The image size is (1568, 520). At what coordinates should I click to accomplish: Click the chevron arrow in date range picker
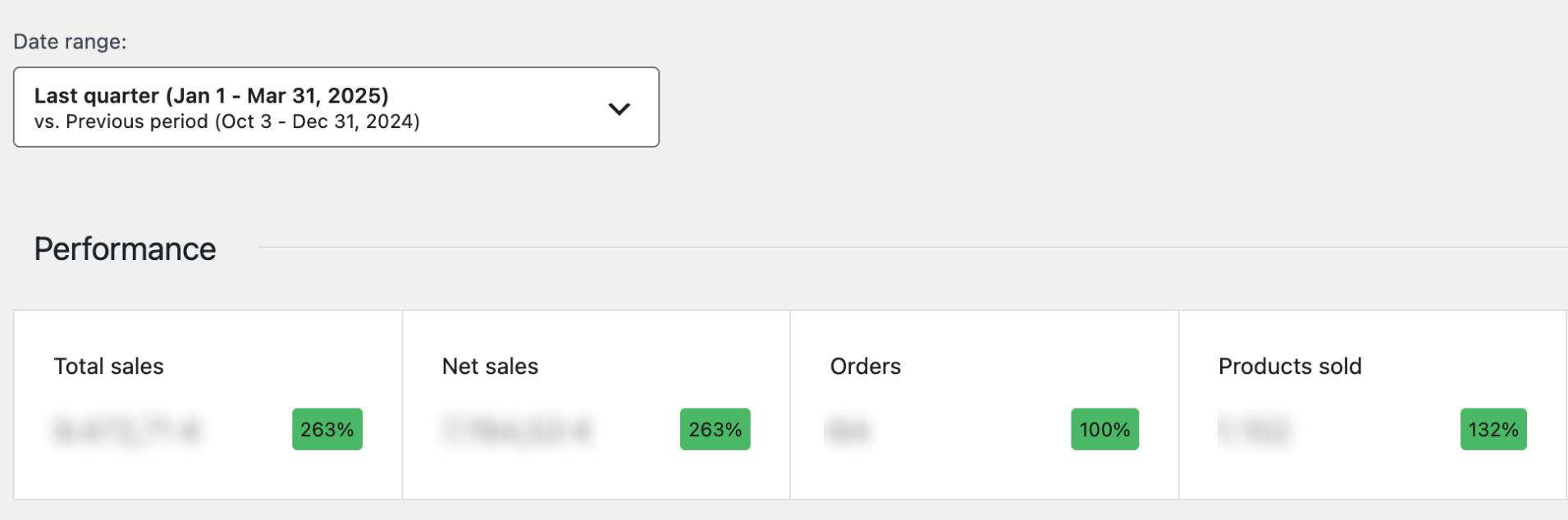tap(619, 108)
